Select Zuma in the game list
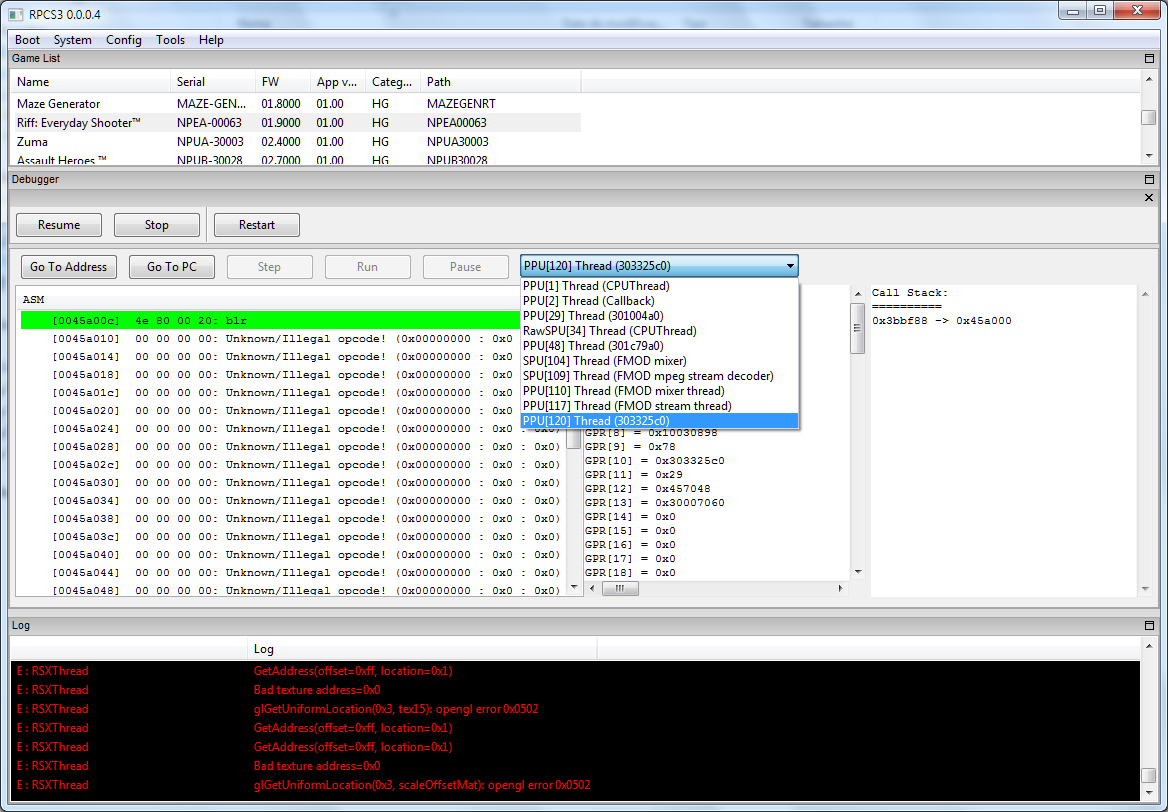Image resolution: width=1168 pixels, height=812 pixels. [32, 142]
